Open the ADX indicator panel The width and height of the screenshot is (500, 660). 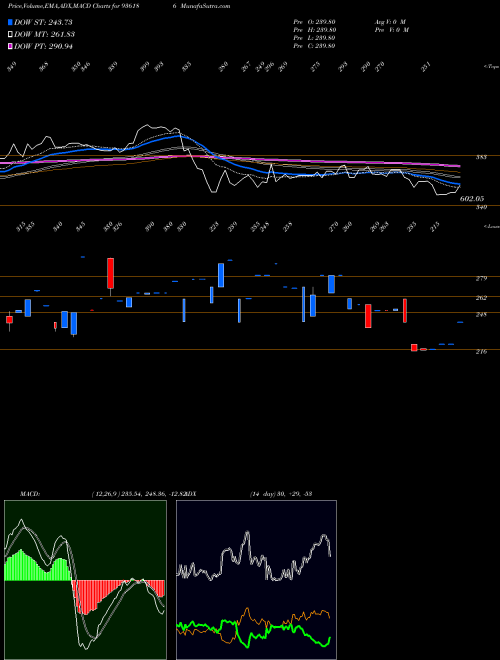(256, 580)
